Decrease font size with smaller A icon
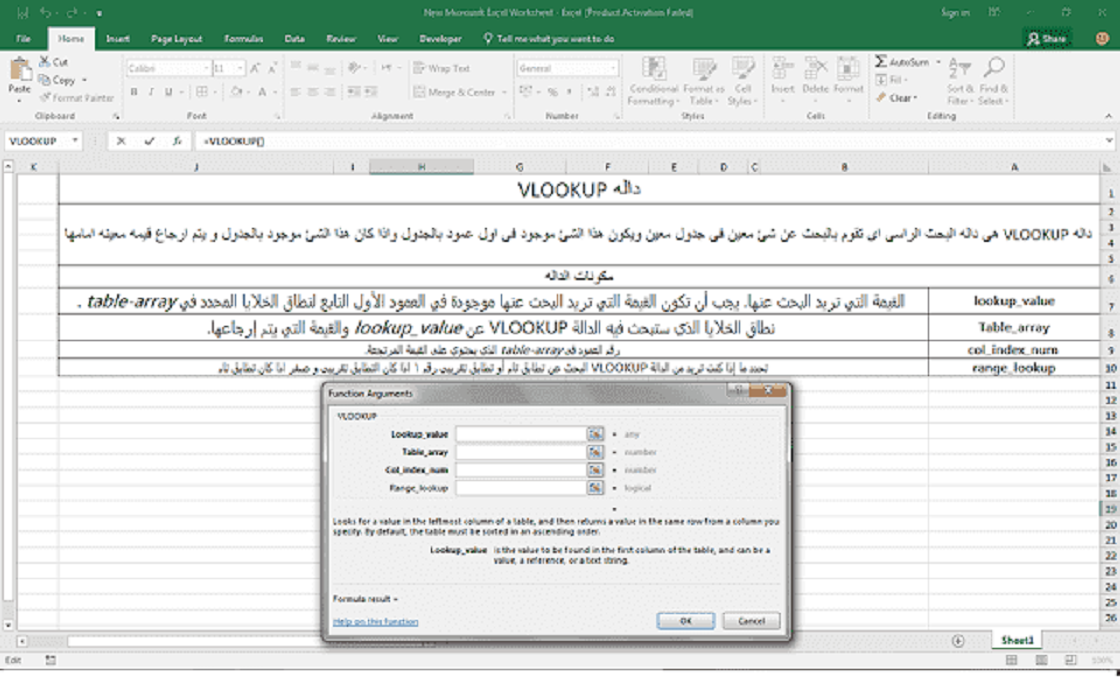 (272, 68)
